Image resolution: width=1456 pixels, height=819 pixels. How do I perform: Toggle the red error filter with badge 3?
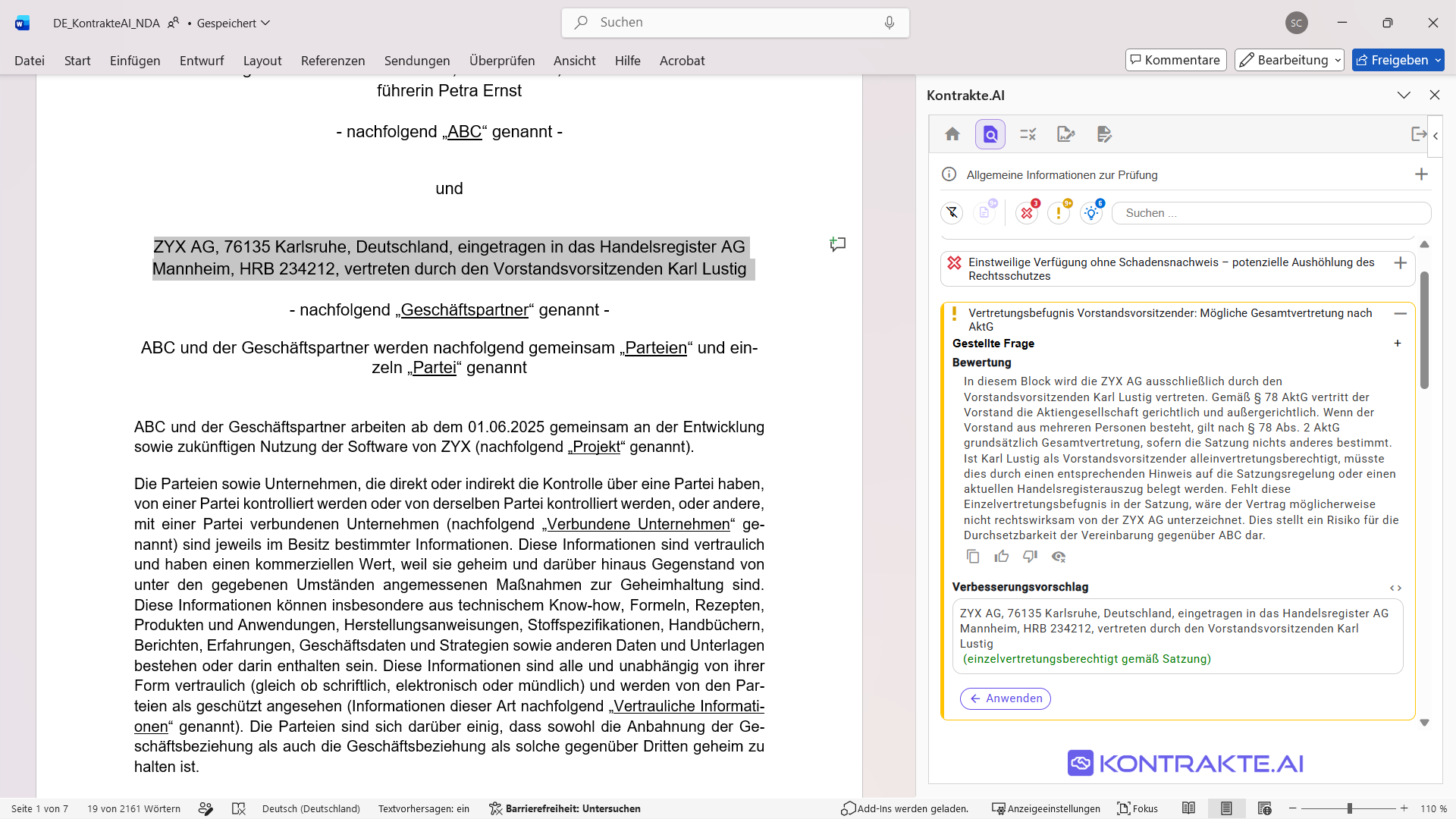pos(1028,212)
